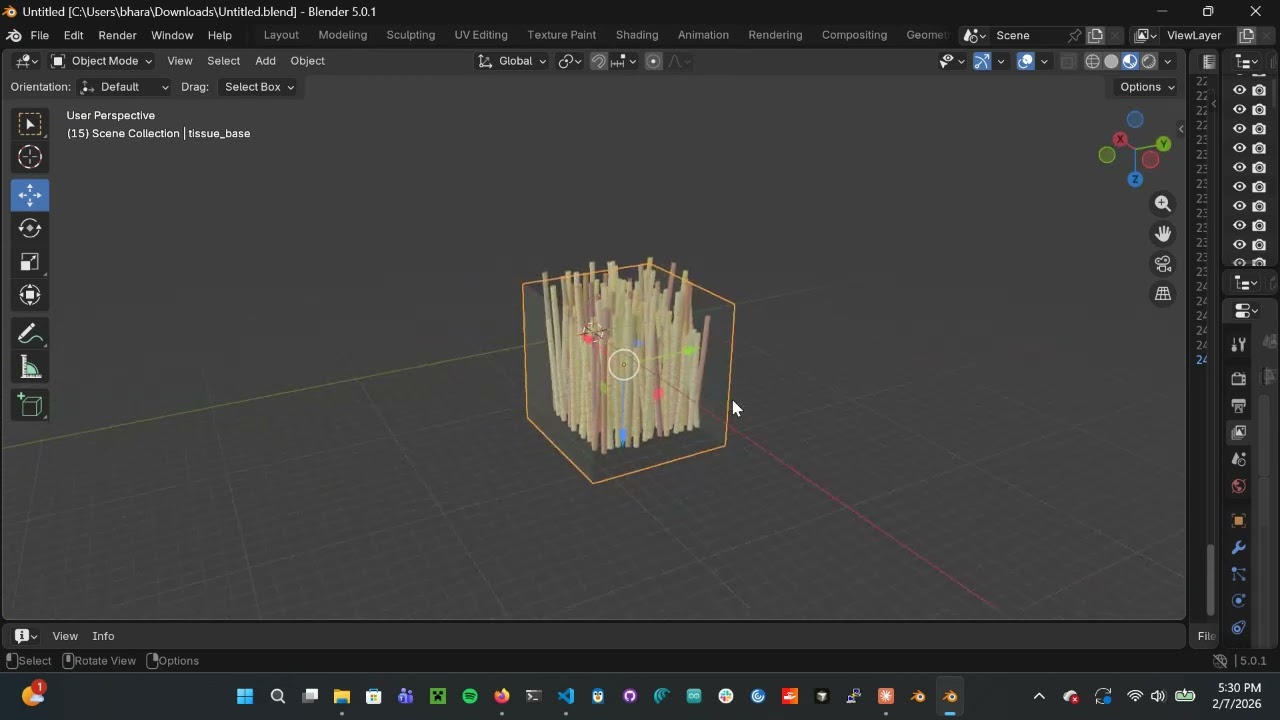
Task: Expand the Options dropdown
Action: click(x=1147, y=87)
